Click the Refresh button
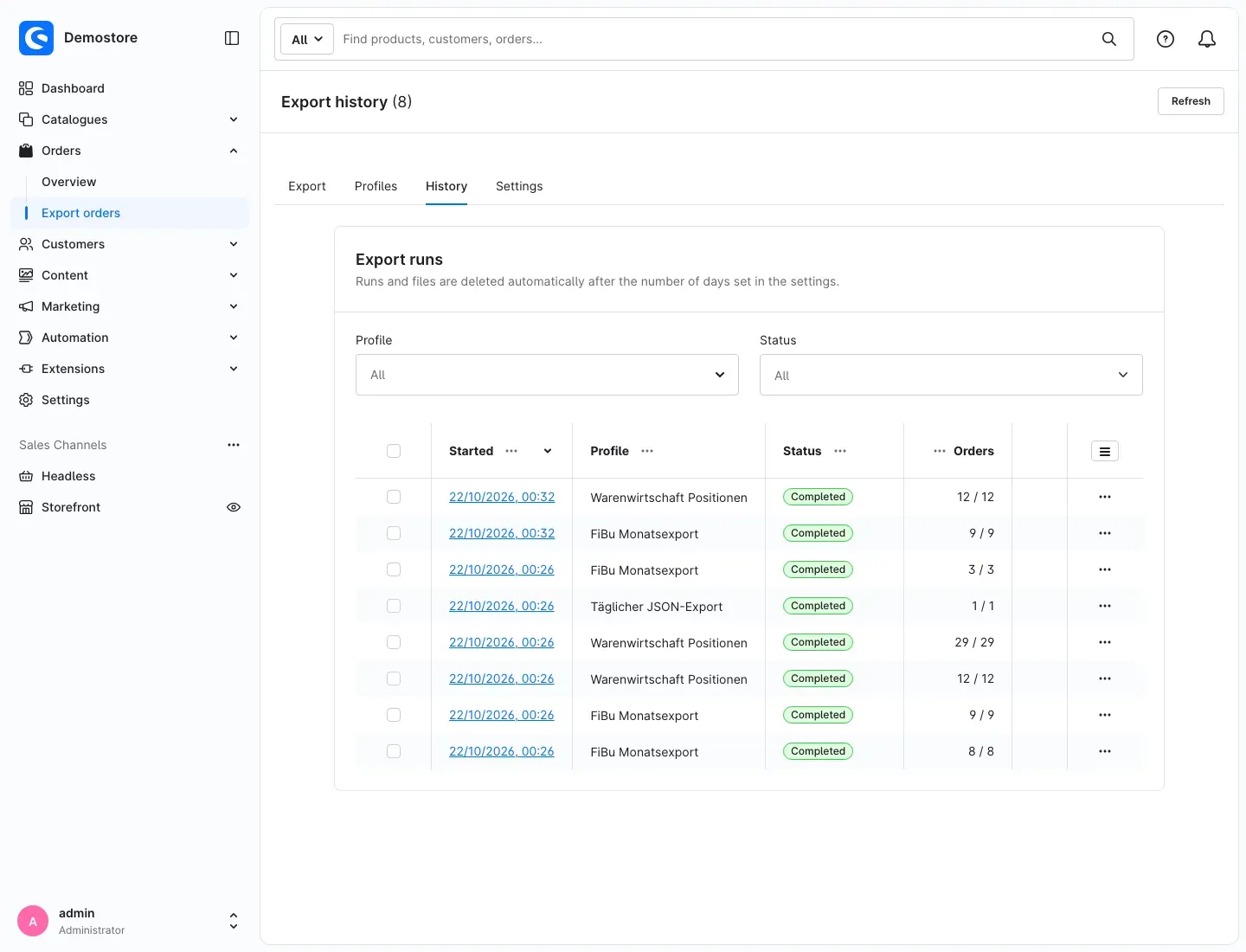This screenshot has width=1246, height=952. click(x=1191, y=101)
